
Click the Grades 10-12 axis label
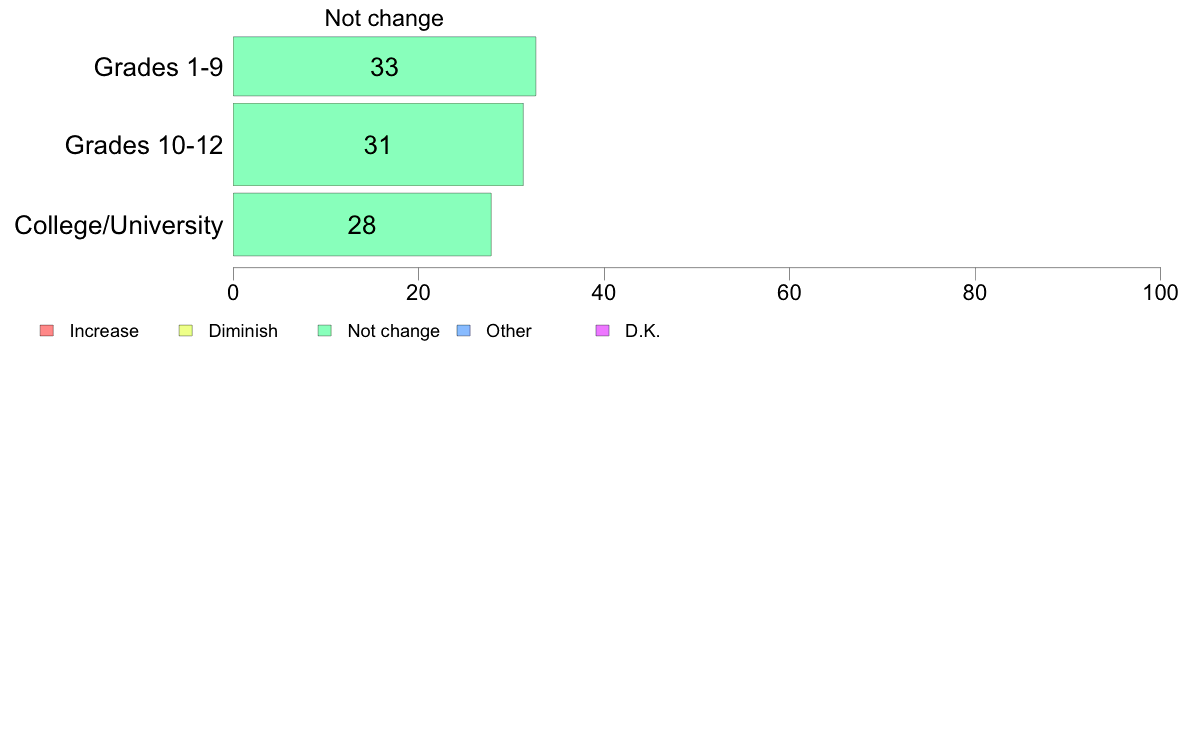pos(144,145)
